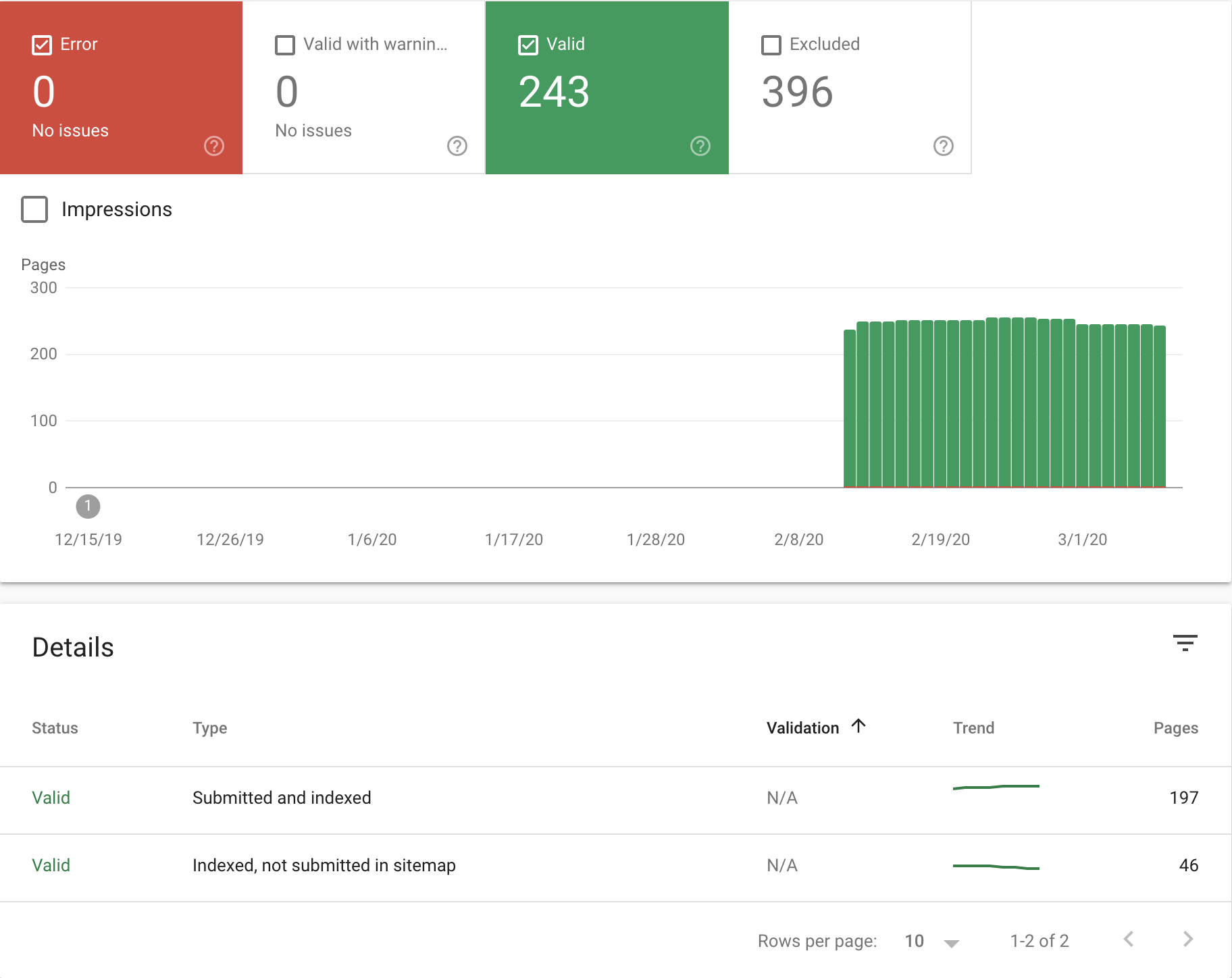This screenshot has width=1232, height=978.
Task: Open the Details table filter icon
Action: tap(1185, 643)
